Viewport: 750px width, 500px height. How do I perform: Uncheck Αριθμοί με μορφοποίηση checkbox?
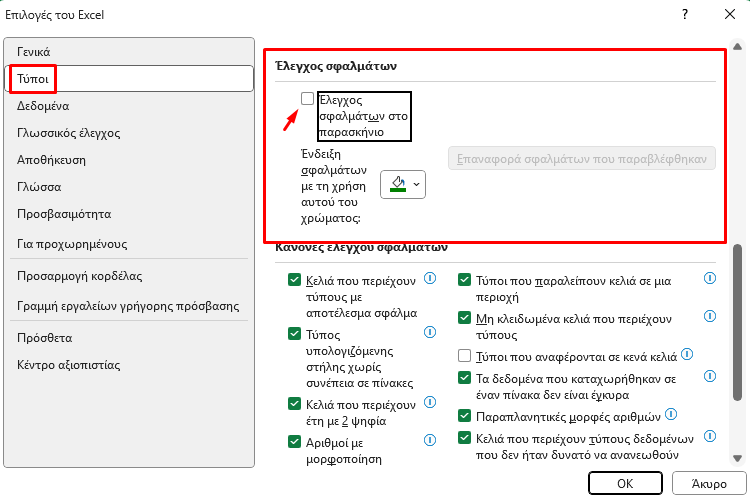[x=294, y=442]
